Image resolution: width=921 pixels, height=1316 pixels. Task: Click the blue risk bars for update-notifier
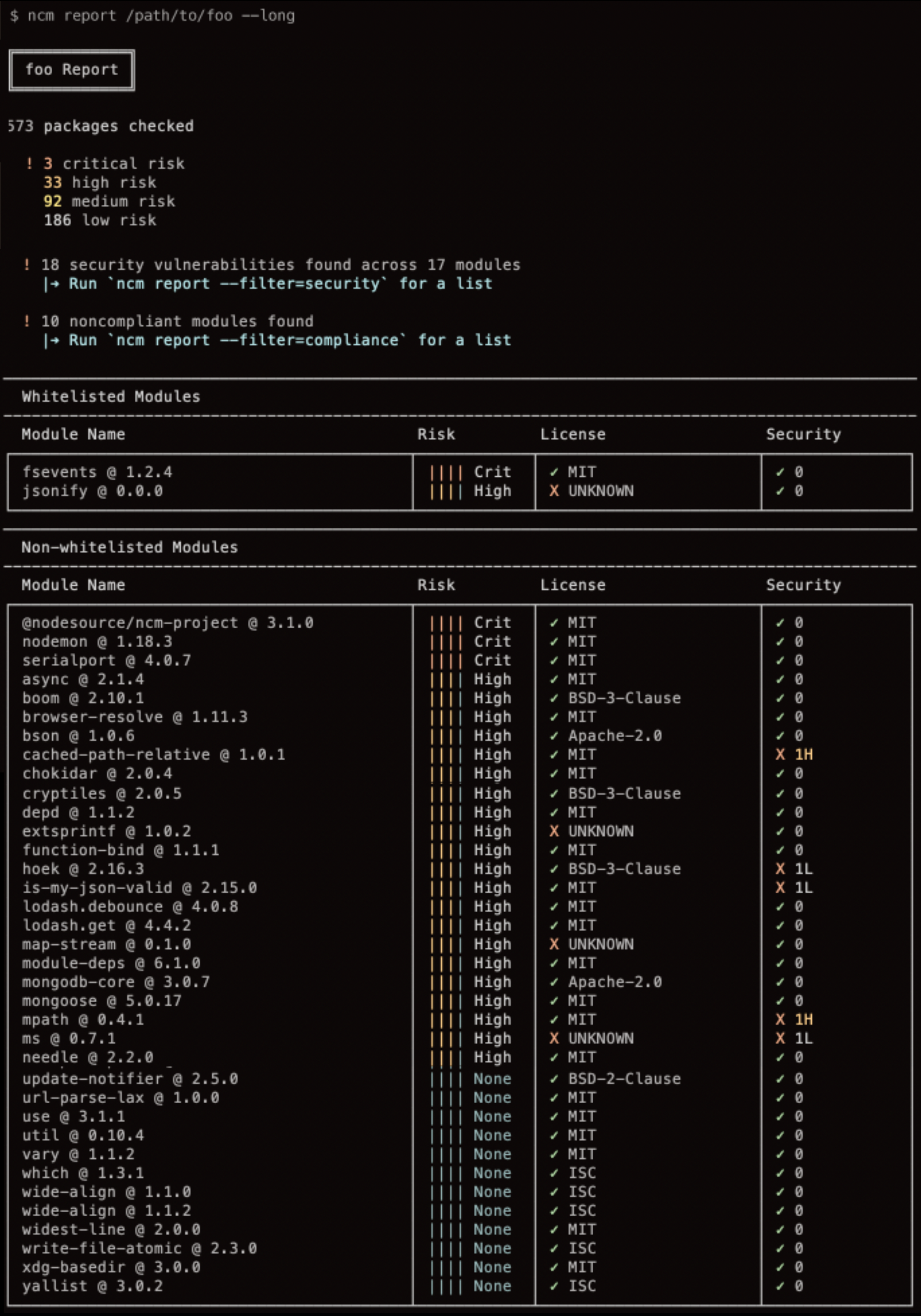(x=446, y=1079)
